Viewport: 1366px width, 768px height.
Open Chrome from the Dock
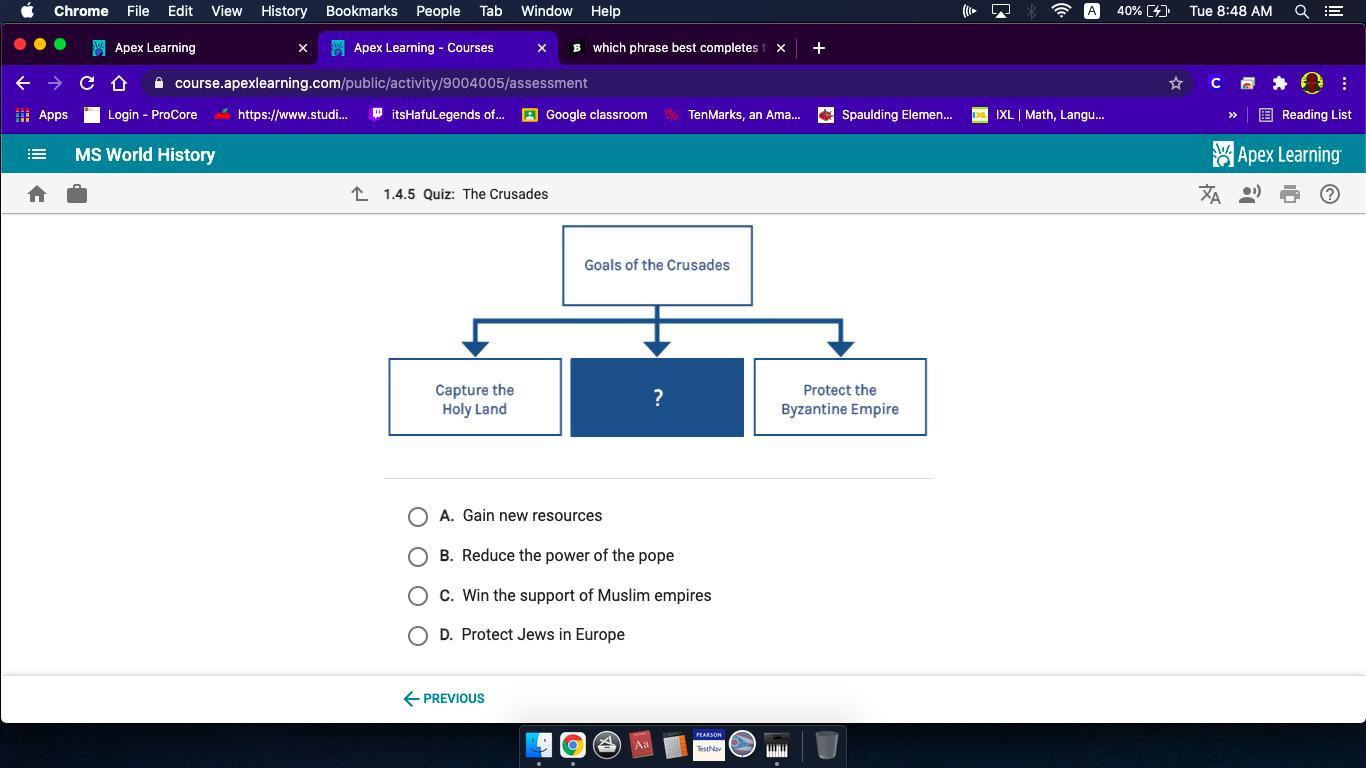click(x=573, y=745)
